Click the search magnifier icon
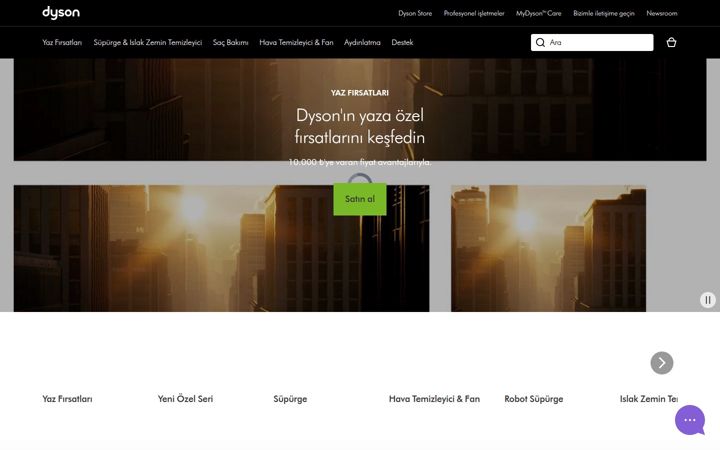This screenshot has height=450, width=720. coord(540,42)
